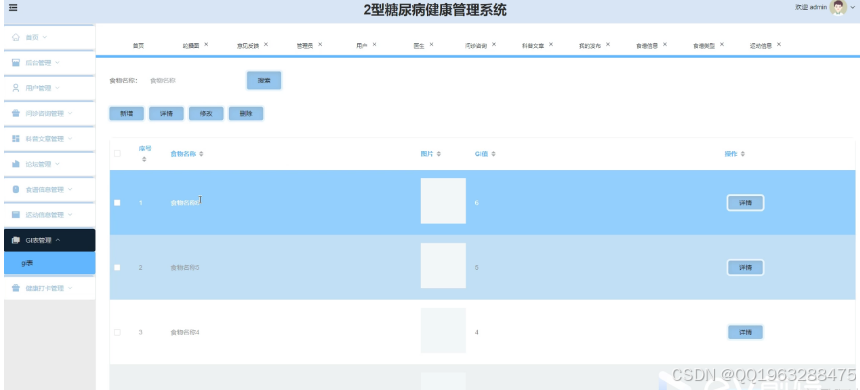Image resolution: width=860 pixels, height=390 pixels.
Task: Click the person icon of 用户管理
Action: (x=16, y=88)
